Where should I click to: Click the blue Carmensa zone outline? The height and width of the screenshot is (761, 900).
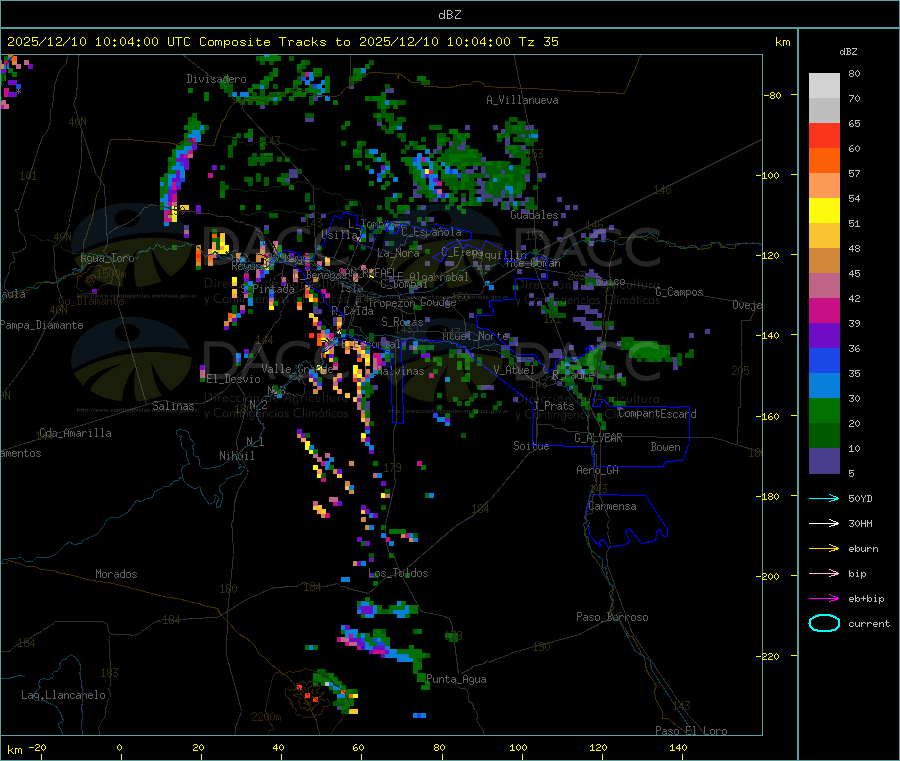click(626, 521)
